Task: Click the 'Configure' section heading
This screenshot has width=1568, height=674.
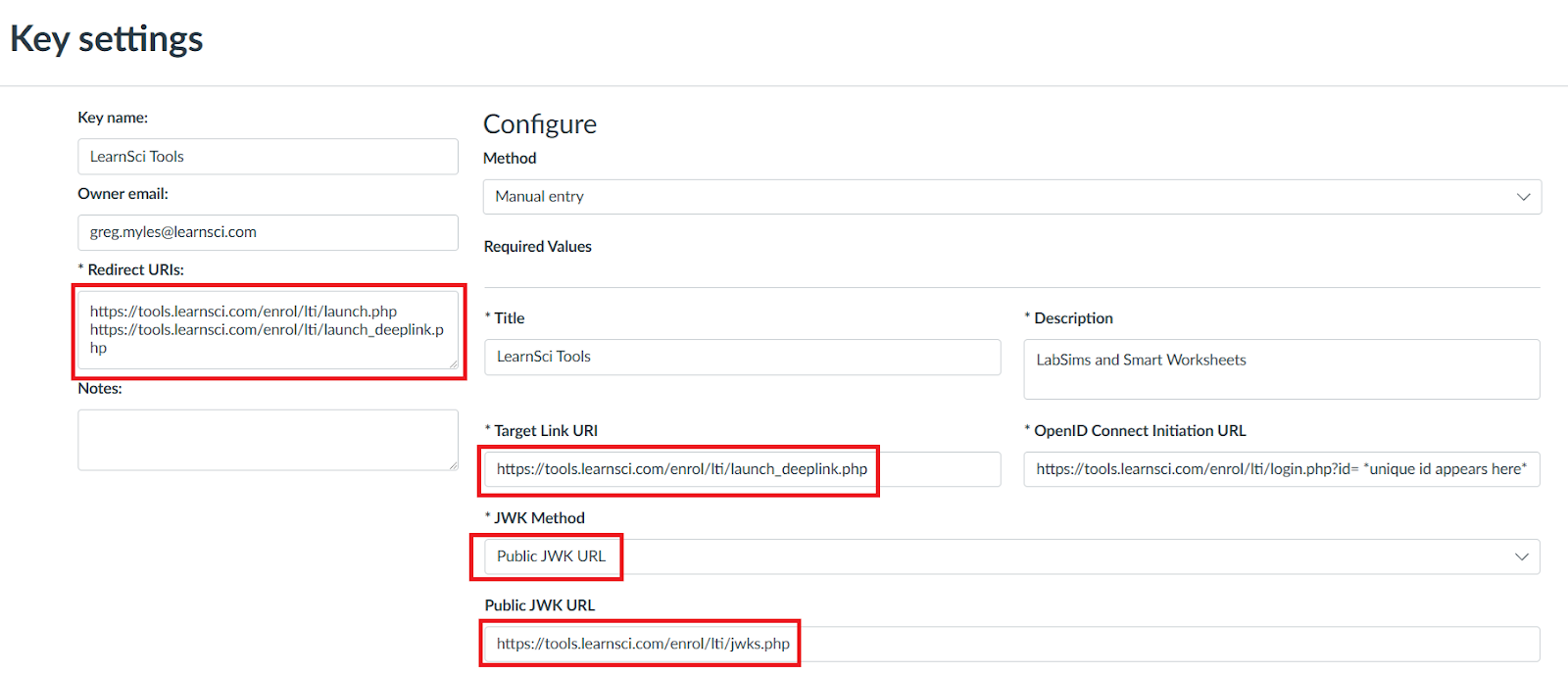Action: pyautogui.click(x=539, y=124)
